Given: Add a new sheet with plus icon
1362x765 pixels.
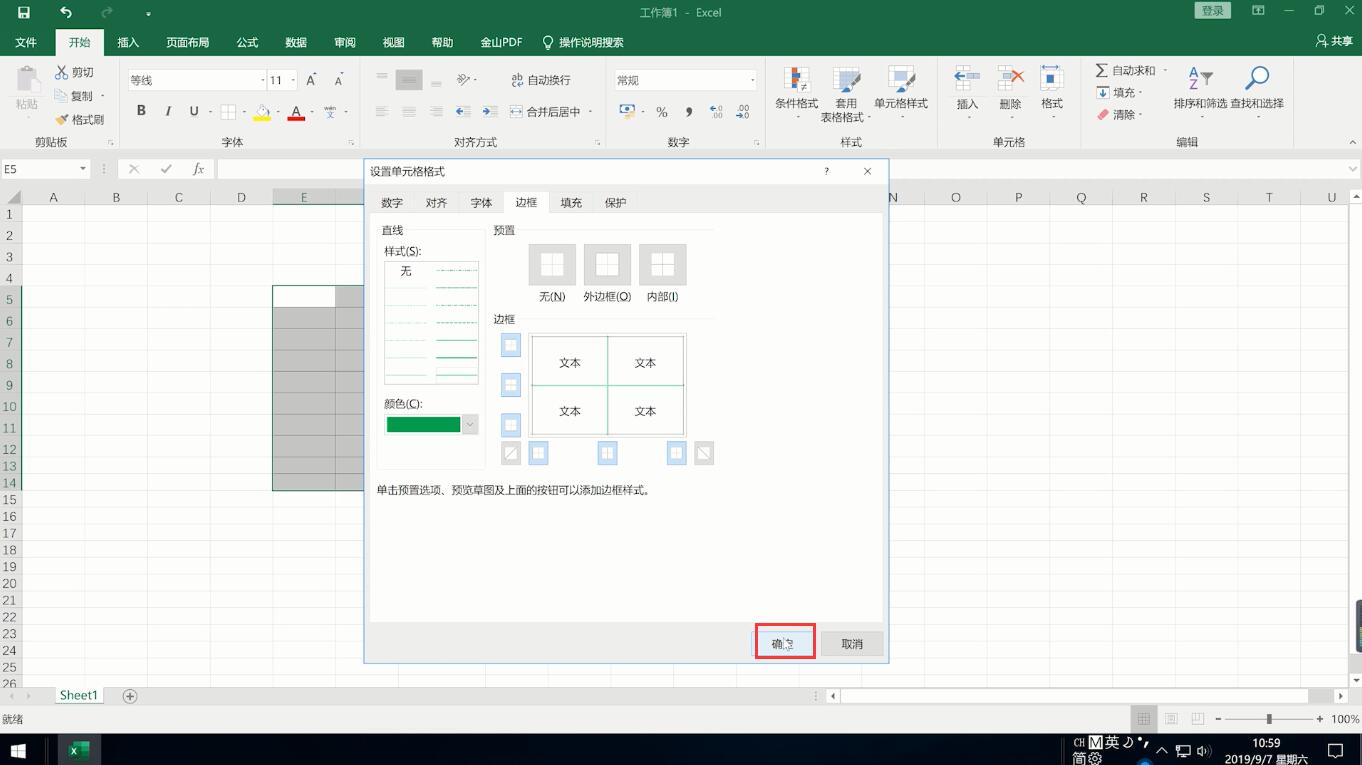Looking at the screenshot, I should [129, 696].
